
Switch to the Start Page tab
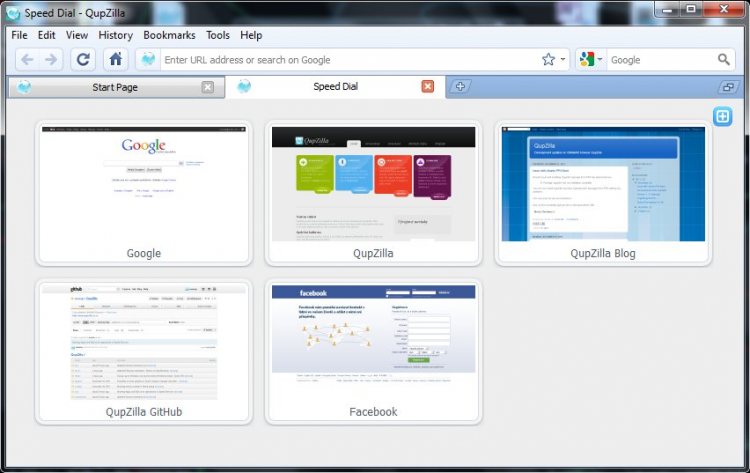point(115,87)
